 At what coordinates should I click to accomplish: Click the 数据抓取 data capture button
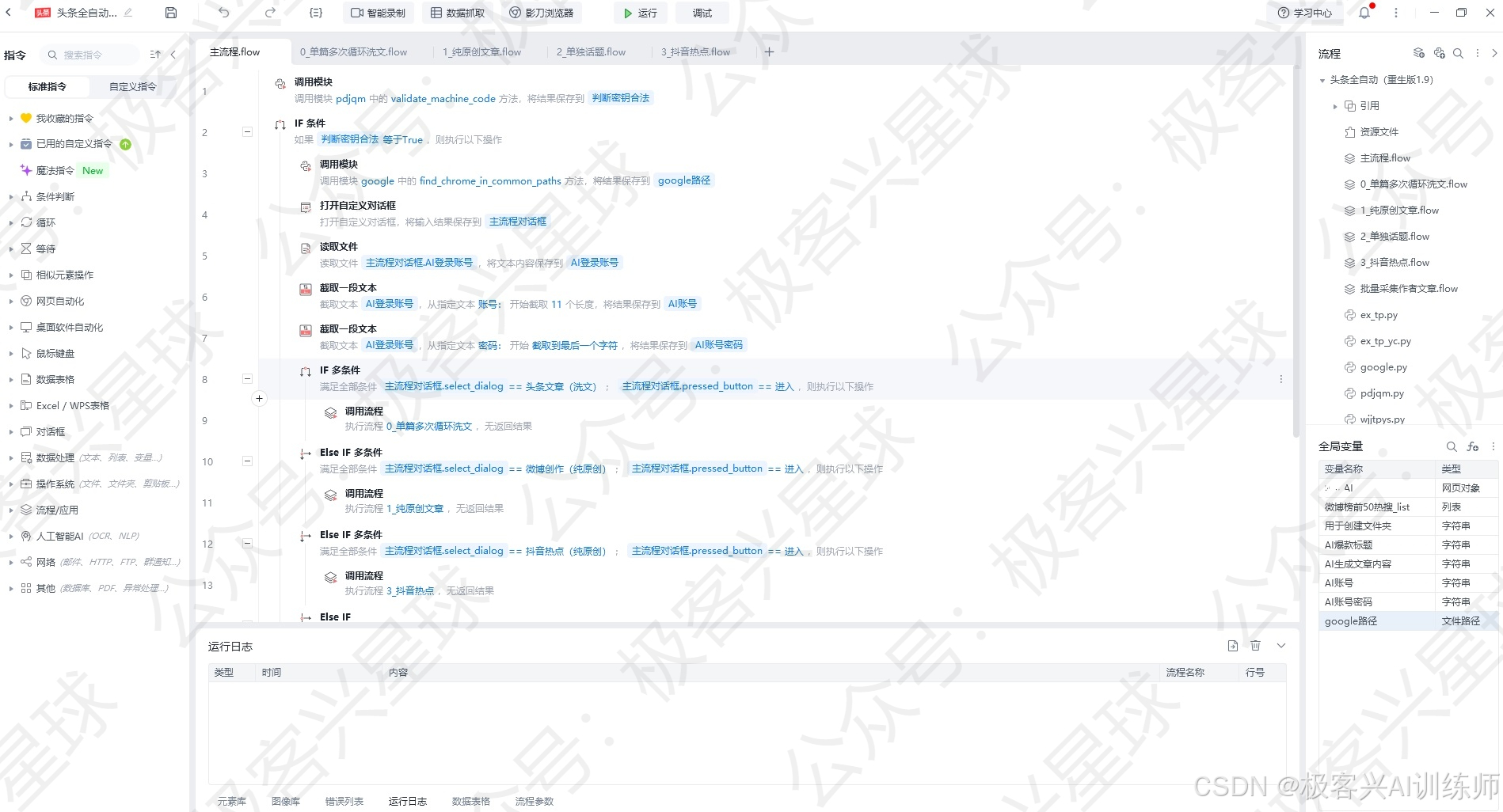click(458, 13)
